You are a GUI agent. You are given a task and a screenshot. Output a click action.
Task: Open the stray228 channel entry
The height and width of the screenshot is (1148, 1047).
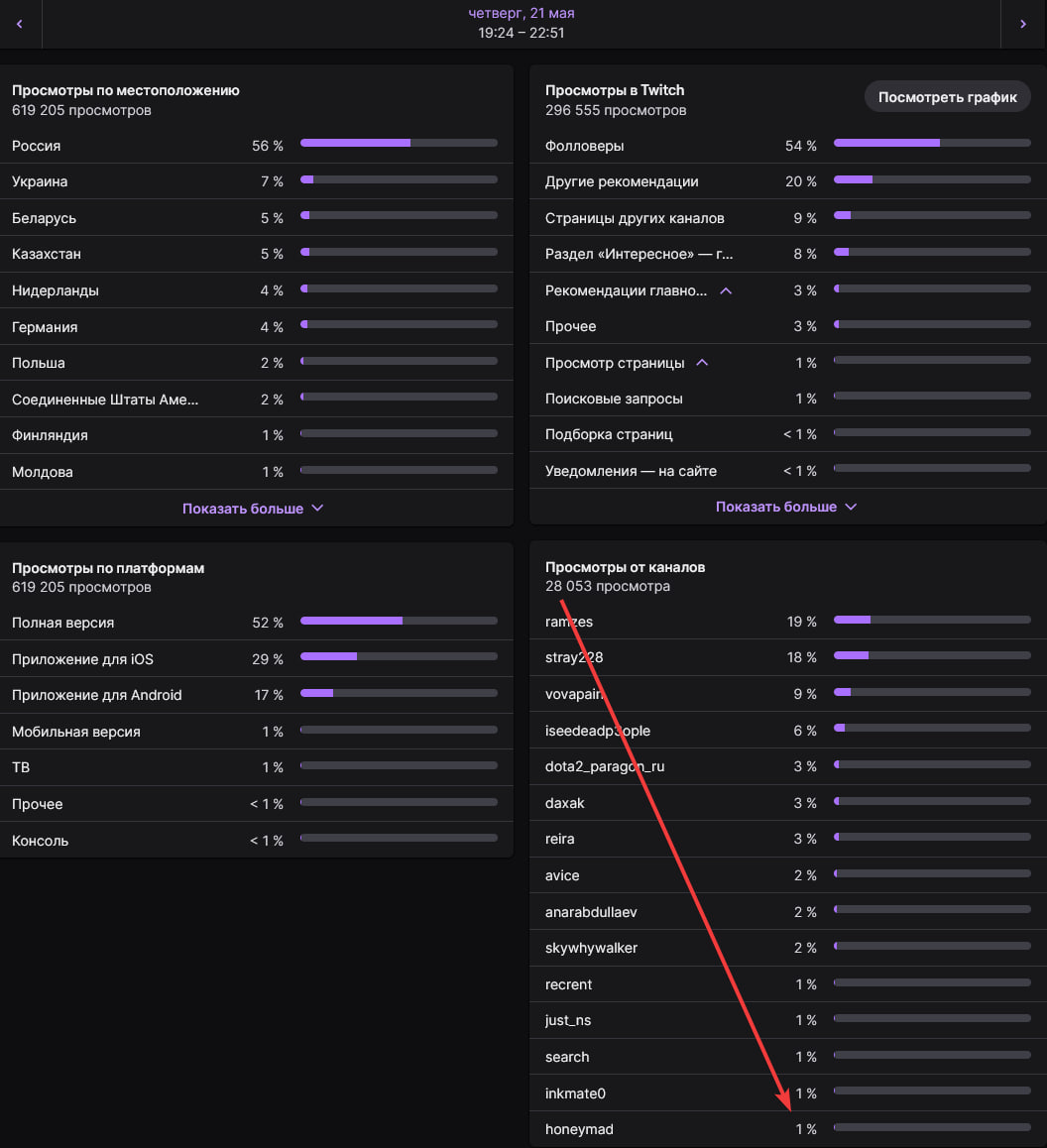(788, 657)
